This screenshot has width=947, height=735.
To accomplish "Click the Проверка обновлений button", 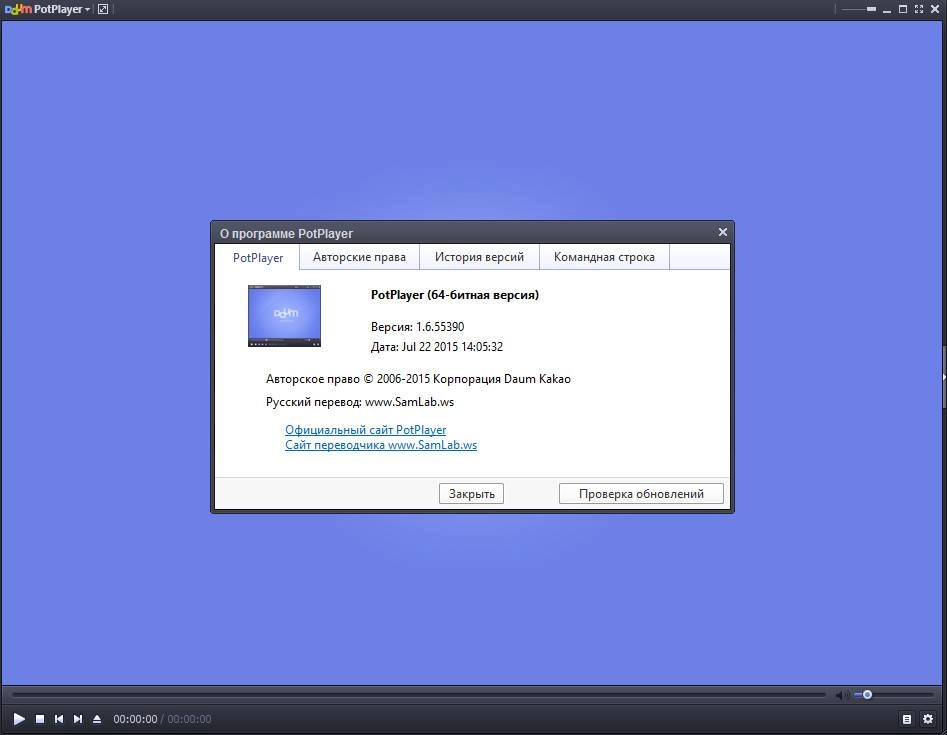I will tap(641, 493).
